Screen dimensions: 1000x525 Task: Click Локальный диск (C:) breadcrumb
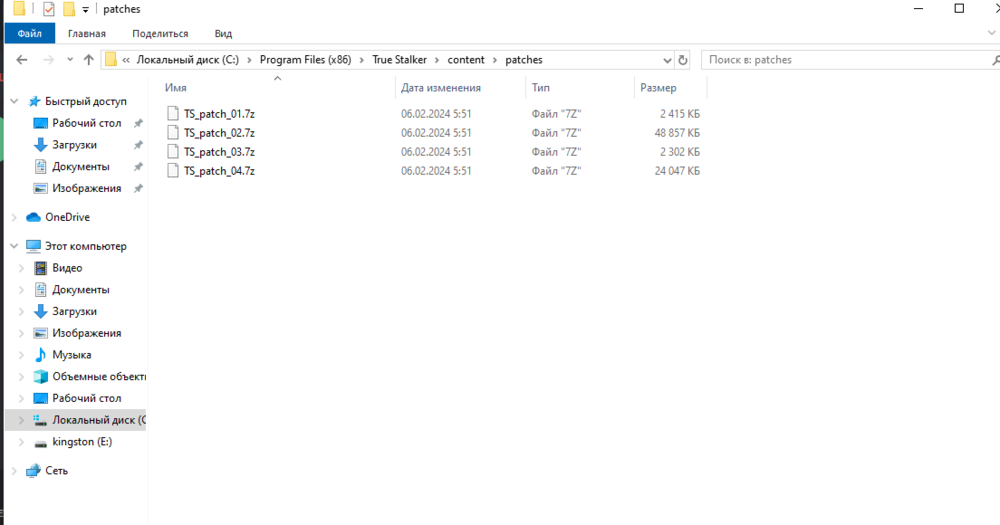click(x=188, y=60)
